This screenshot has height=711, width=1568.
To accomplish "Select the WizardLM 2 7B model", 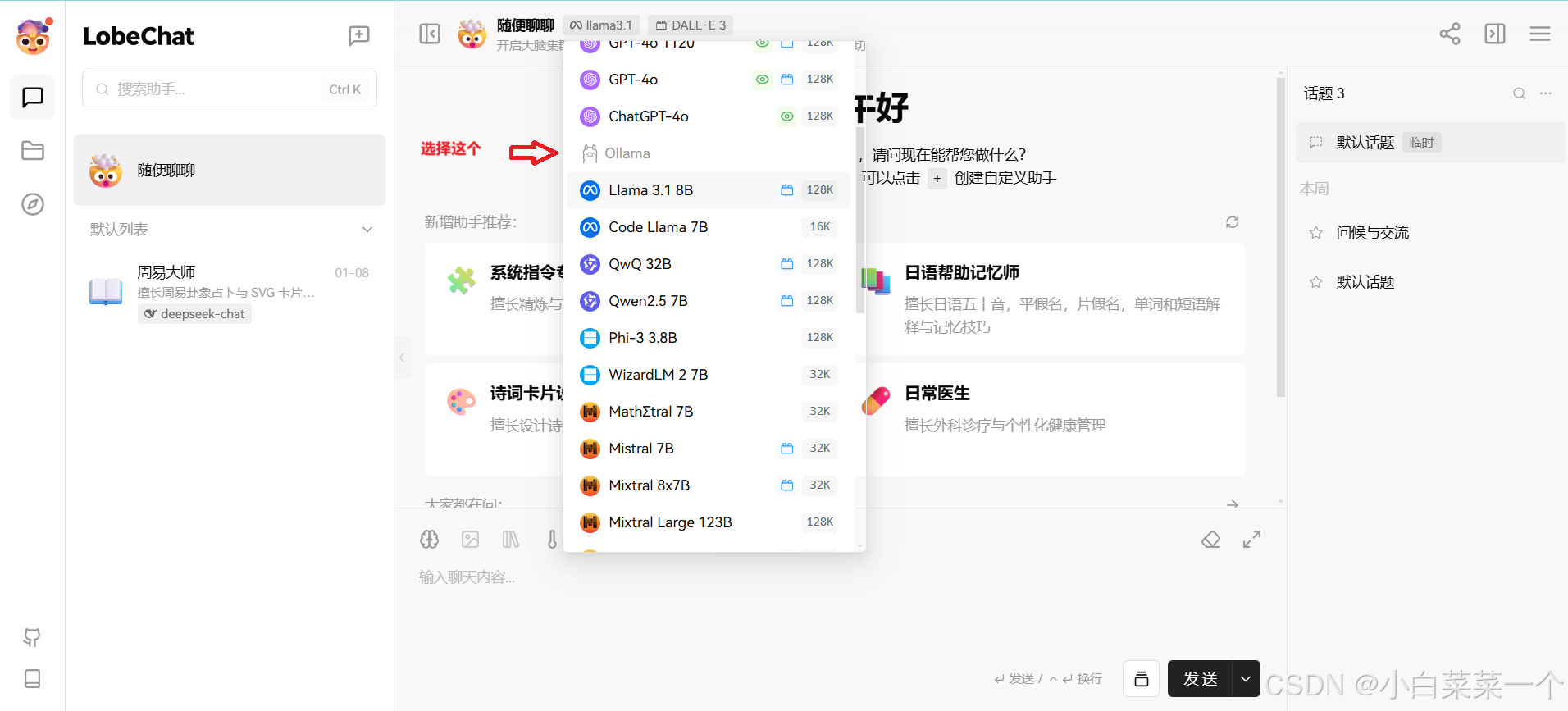I will coord(709,375).
